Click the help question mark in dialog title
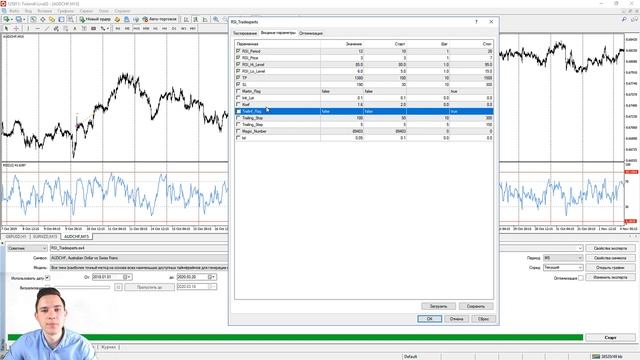640x360 pixels. click(x=476, y=22)
